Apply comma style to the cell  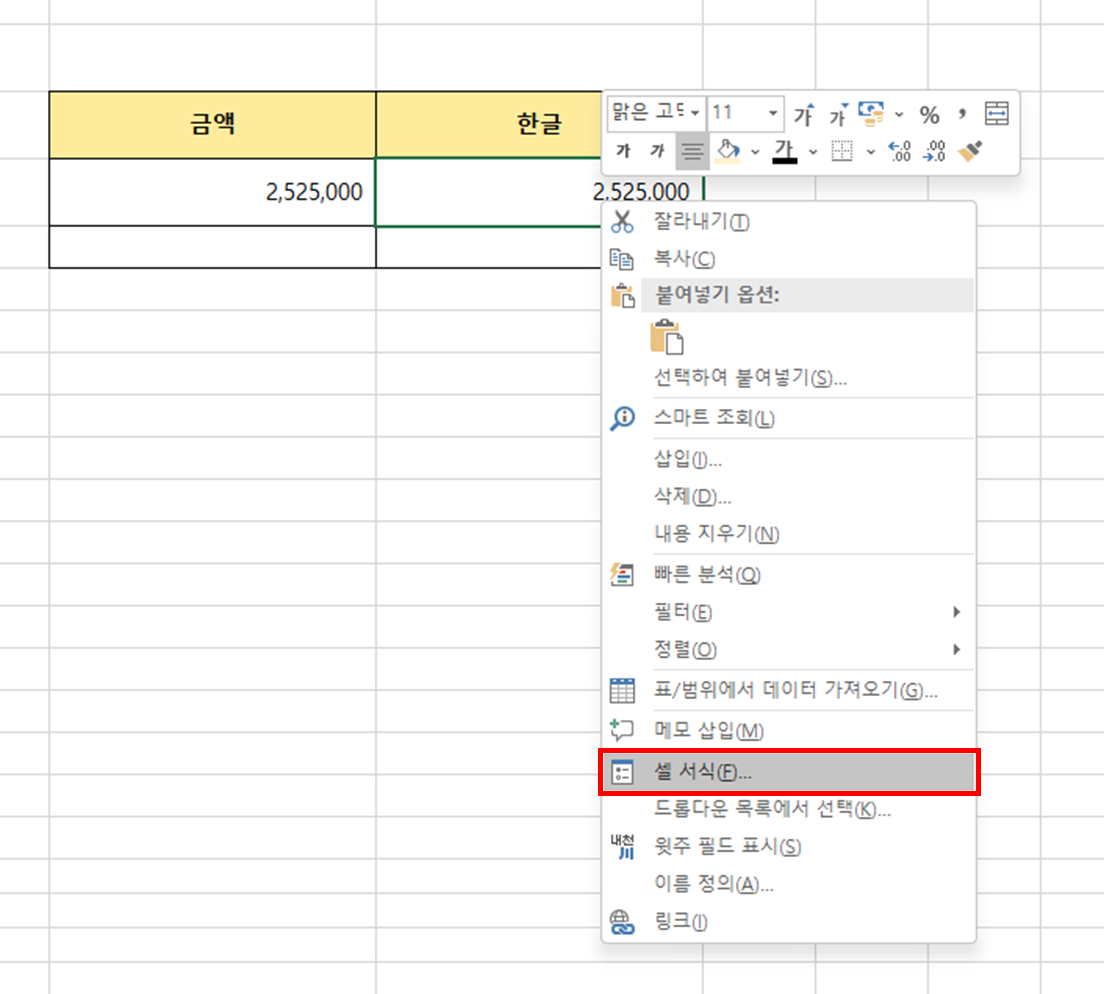[x=960, y=114]
